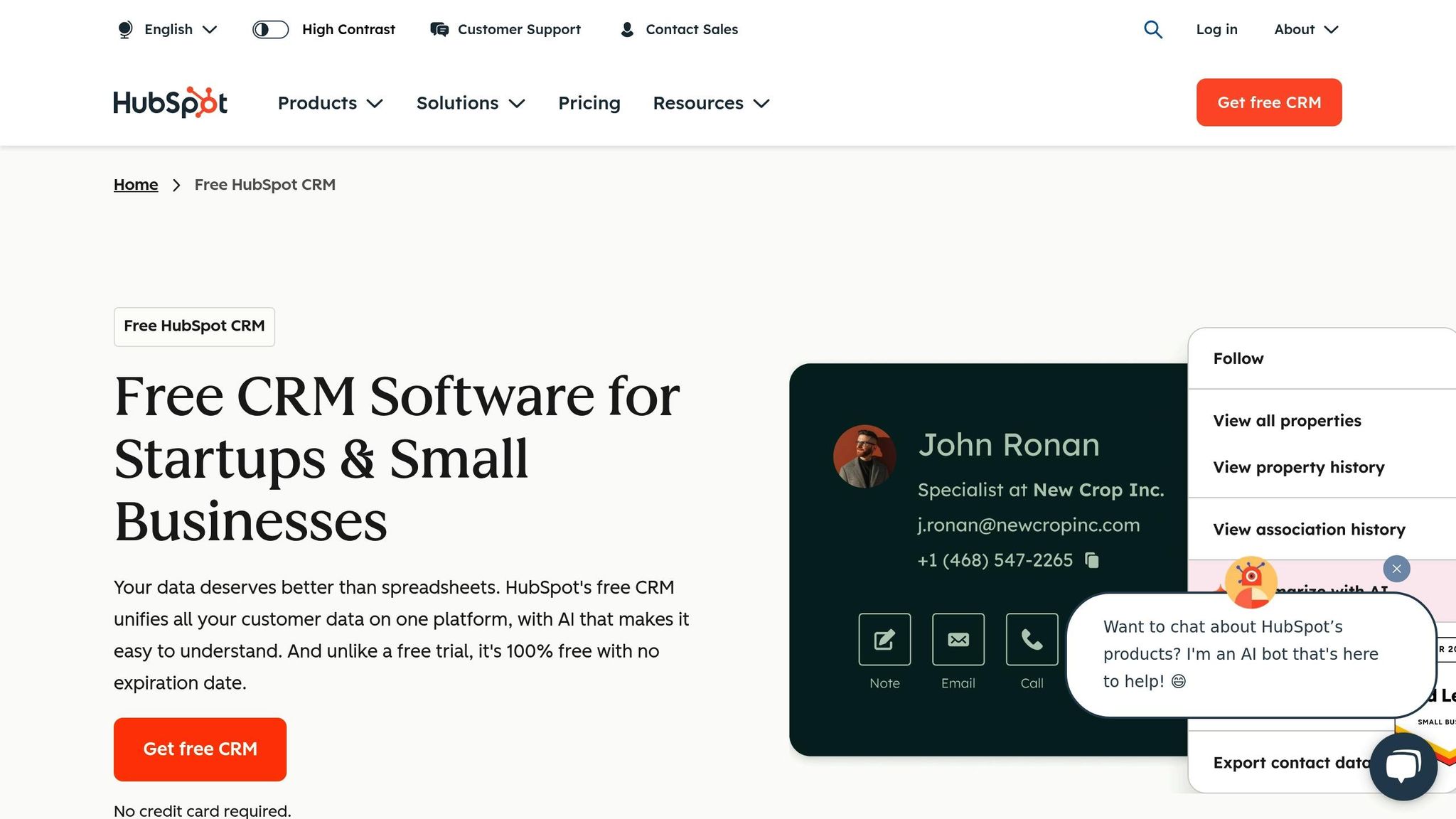Click the Customer Support link text
Screen dimensions: 1456x819
pyautogui.click(x=519, y=29)
